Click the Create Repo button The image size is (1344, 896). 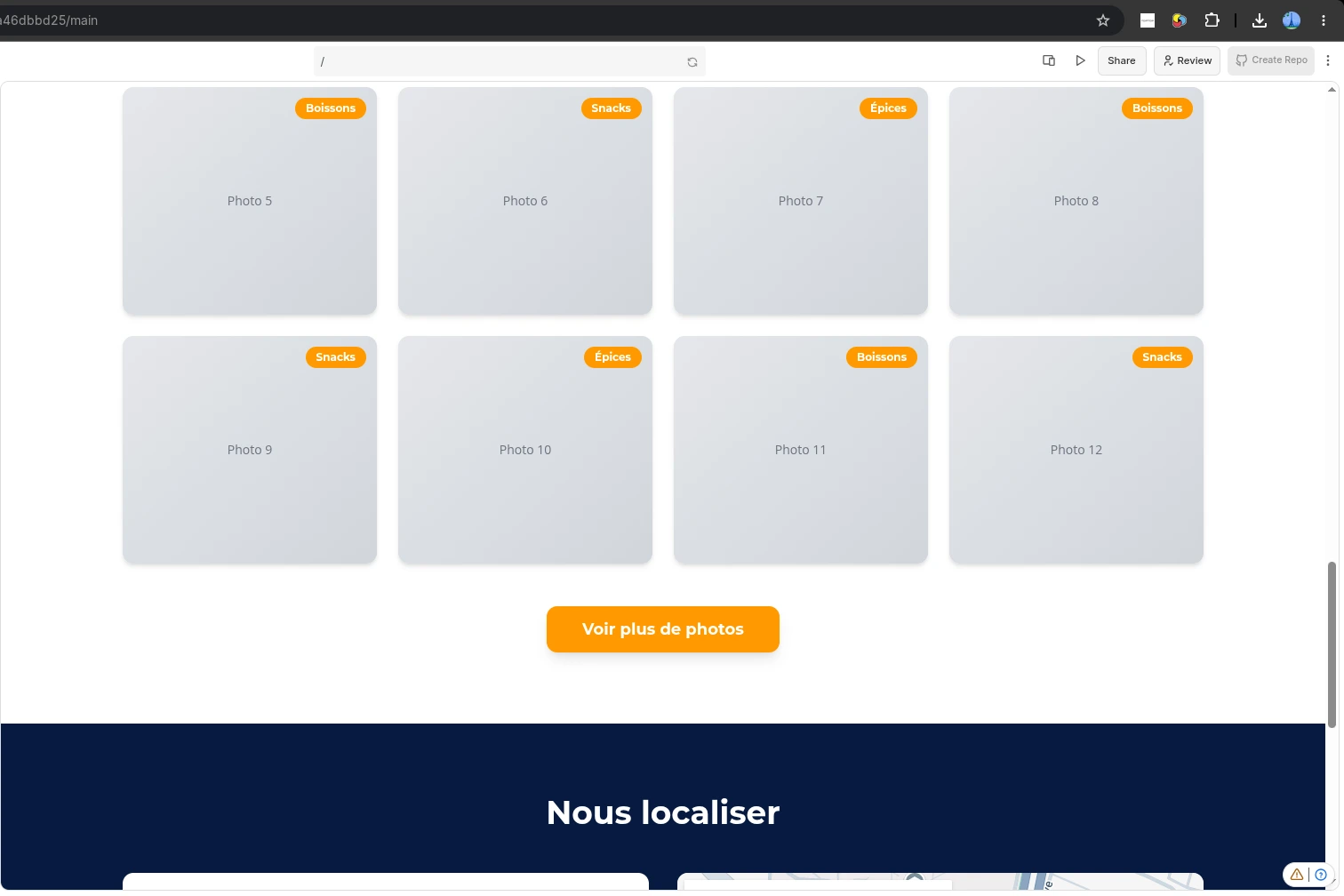coord(1271,60)
